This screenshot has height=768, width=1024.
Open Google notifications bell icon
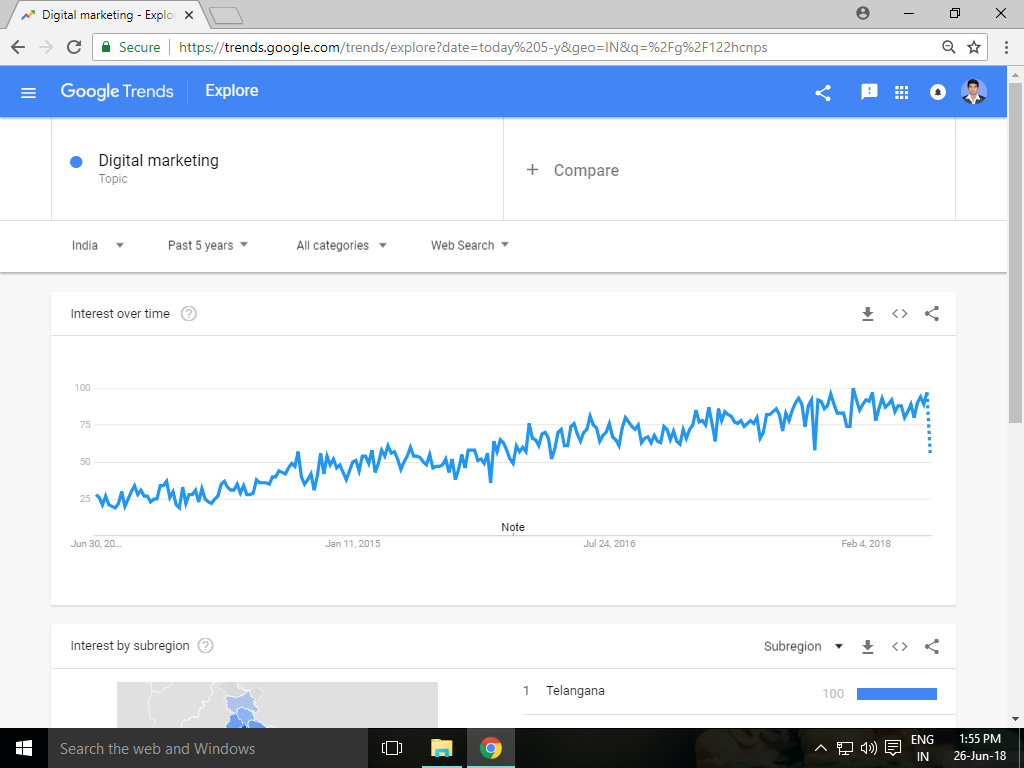coord(938,93)
